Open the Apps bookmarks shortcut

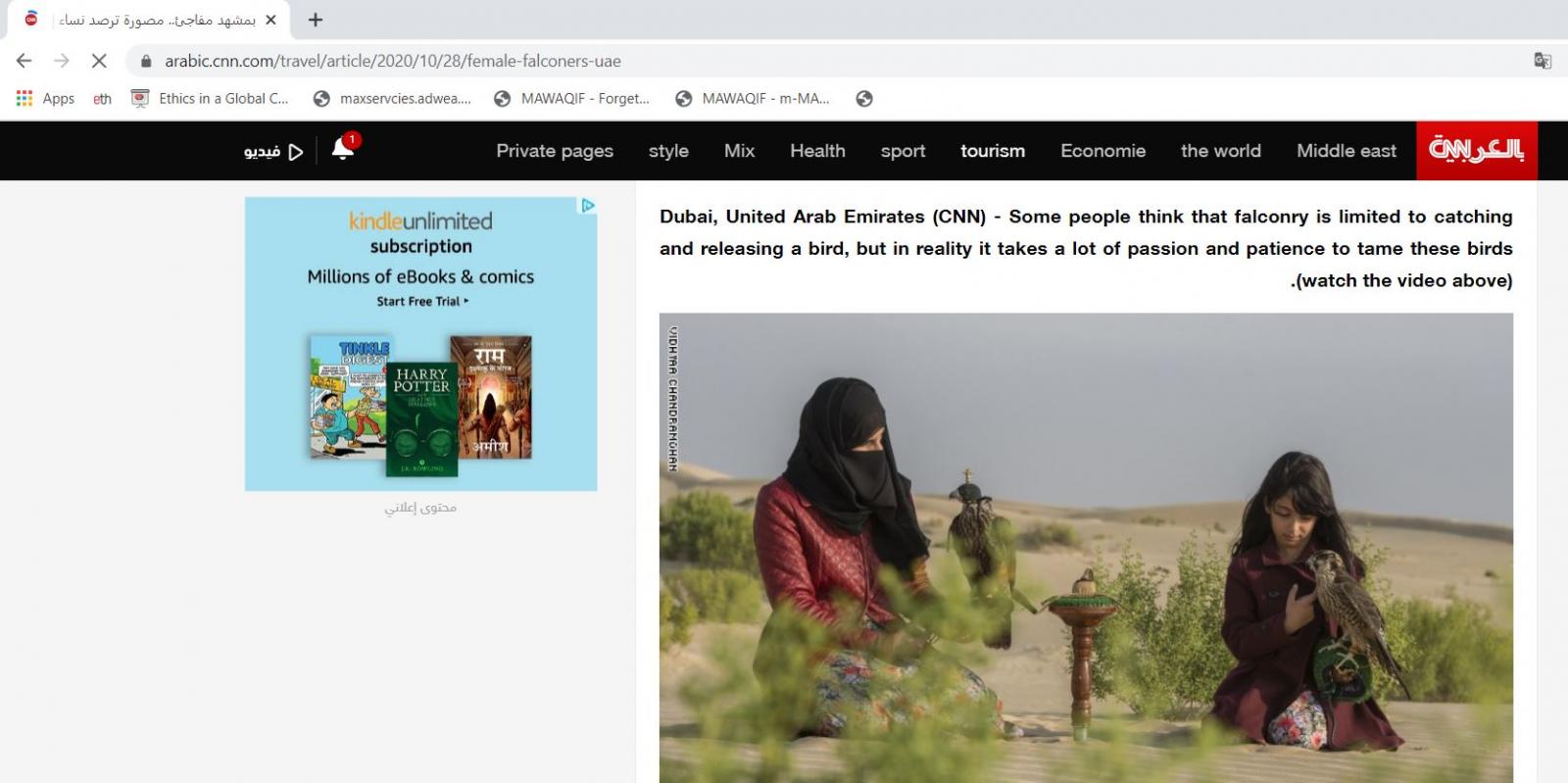pos(45,98)
